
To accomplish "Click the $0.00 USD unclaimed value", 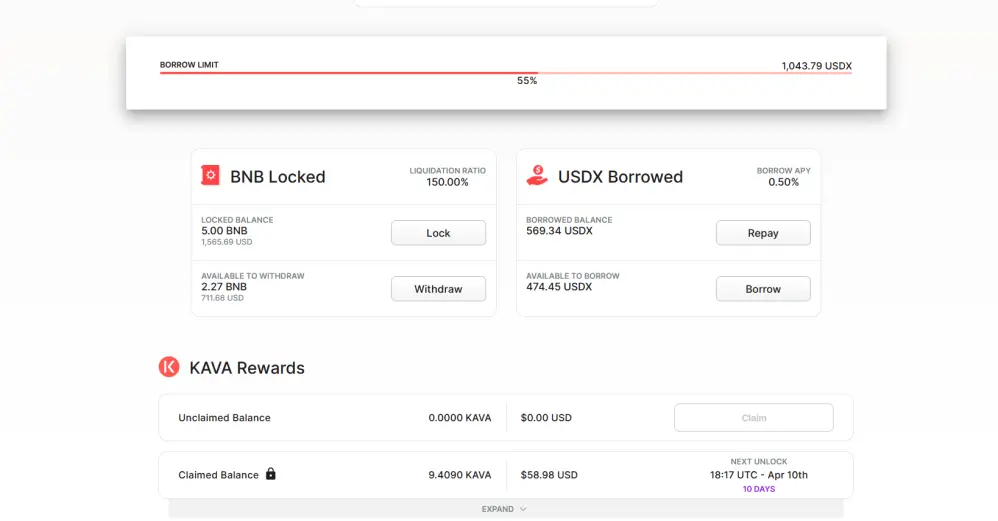I will [x=546, y=418].
